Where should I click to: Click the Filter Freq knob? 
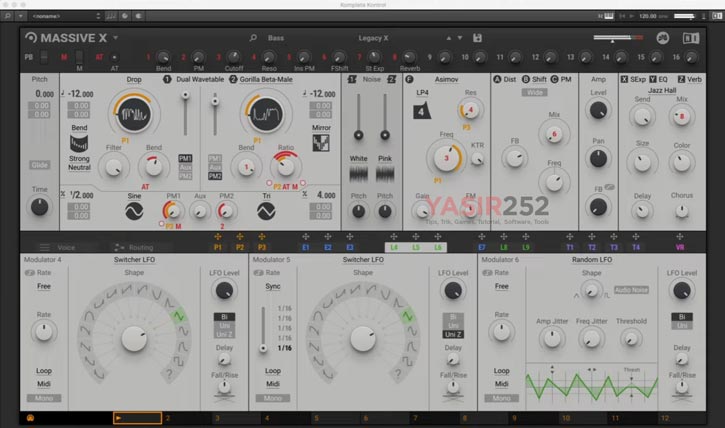446,158
